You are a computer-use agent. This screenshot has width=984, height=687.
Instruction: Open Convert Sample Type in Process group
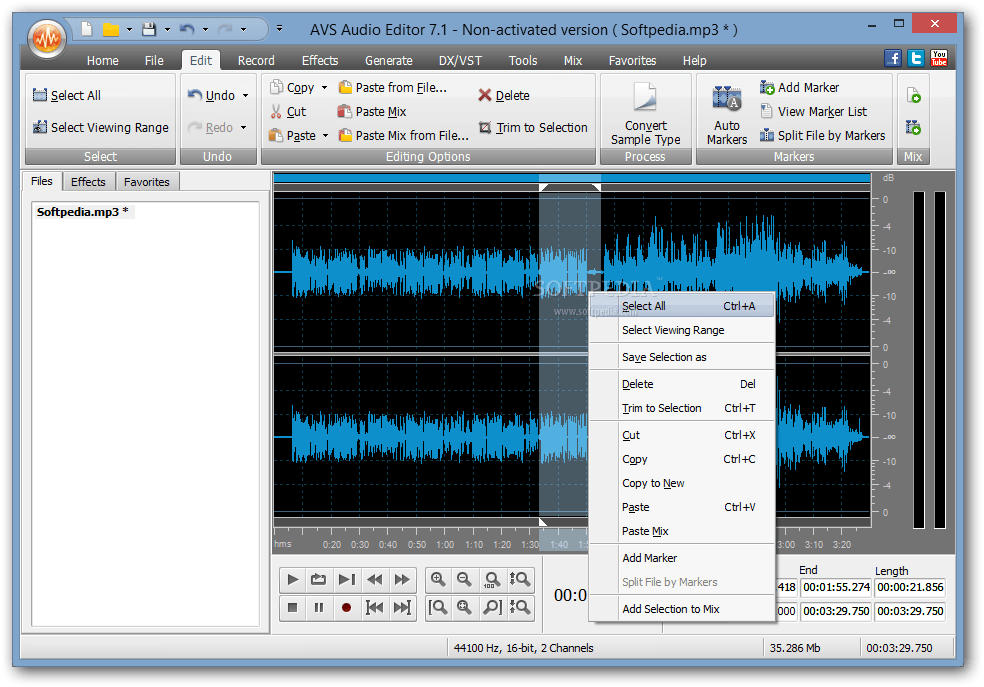point(645,110)
